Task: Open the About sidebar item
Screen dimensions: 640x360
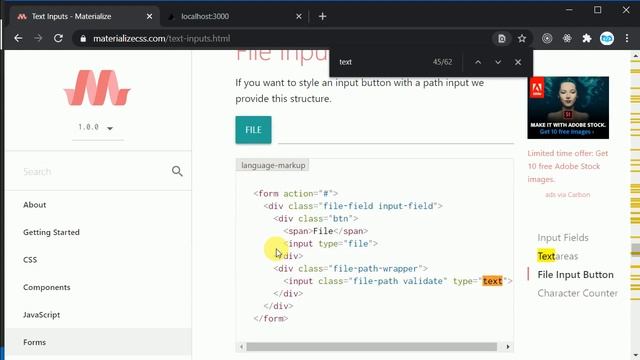Action: coord(35,205)
